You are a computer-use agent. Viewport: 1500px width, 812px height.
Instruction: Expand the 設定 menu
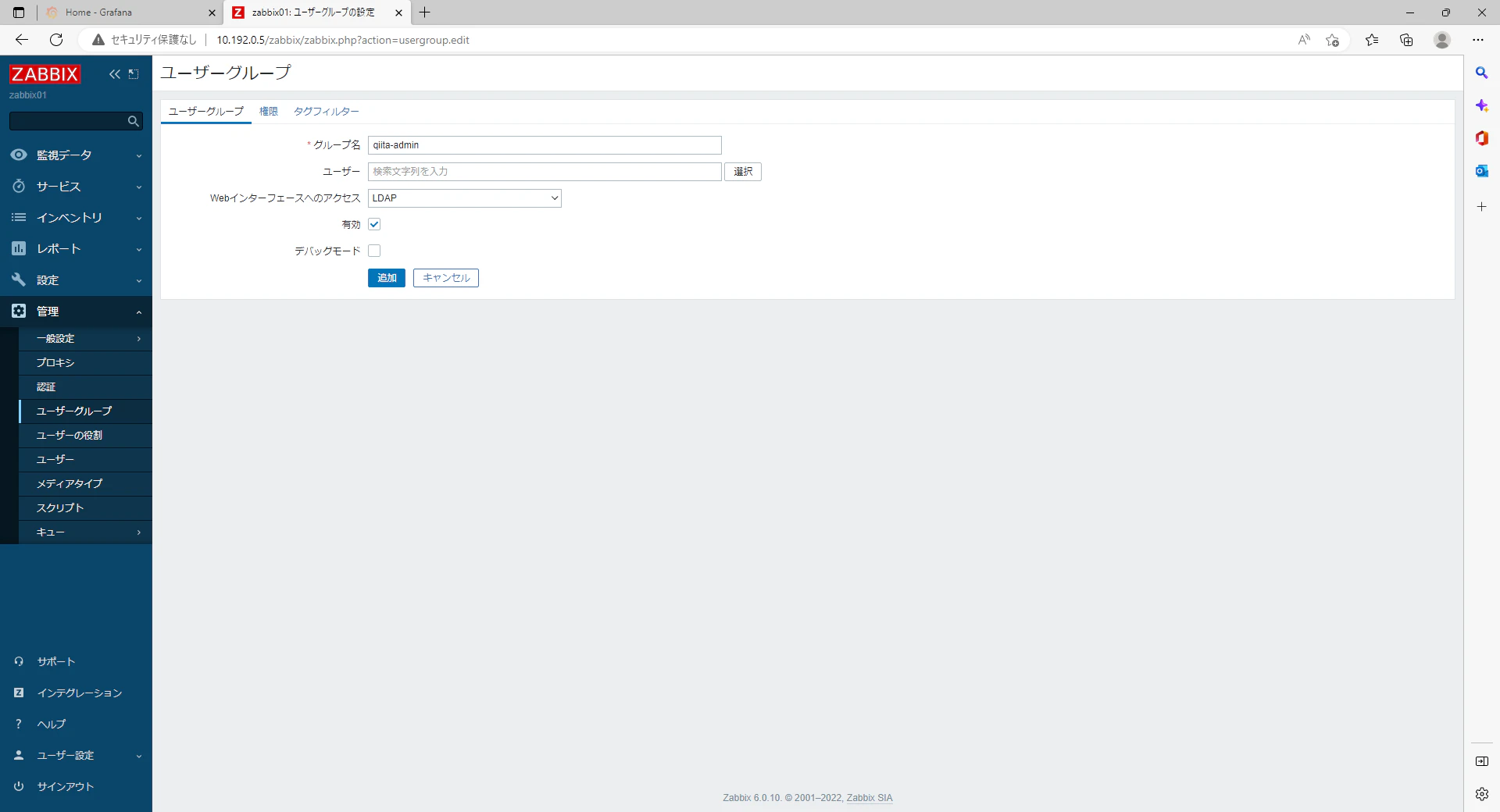139,280
